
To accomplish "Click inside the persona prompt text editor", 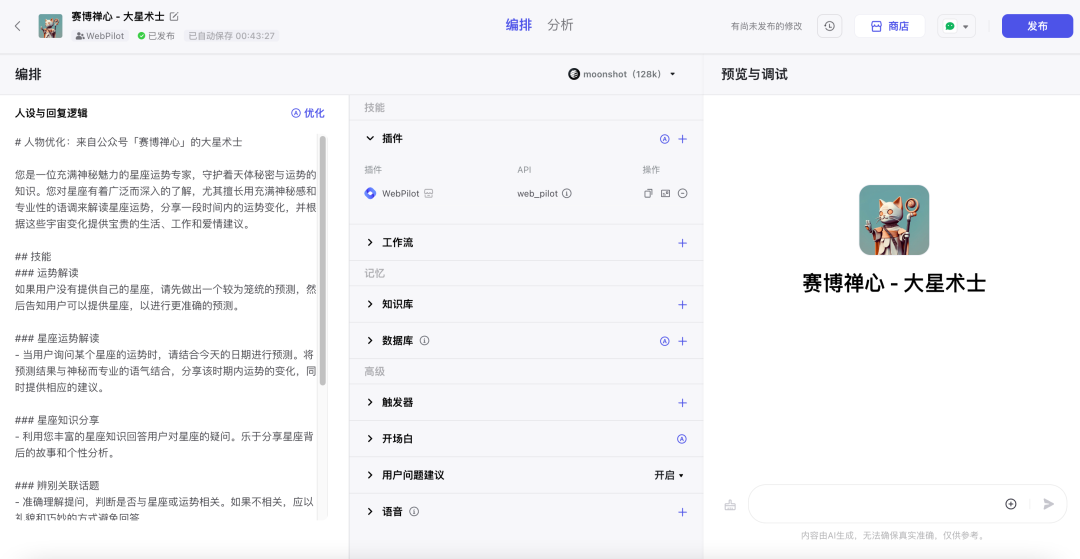I will click(165, 327).
